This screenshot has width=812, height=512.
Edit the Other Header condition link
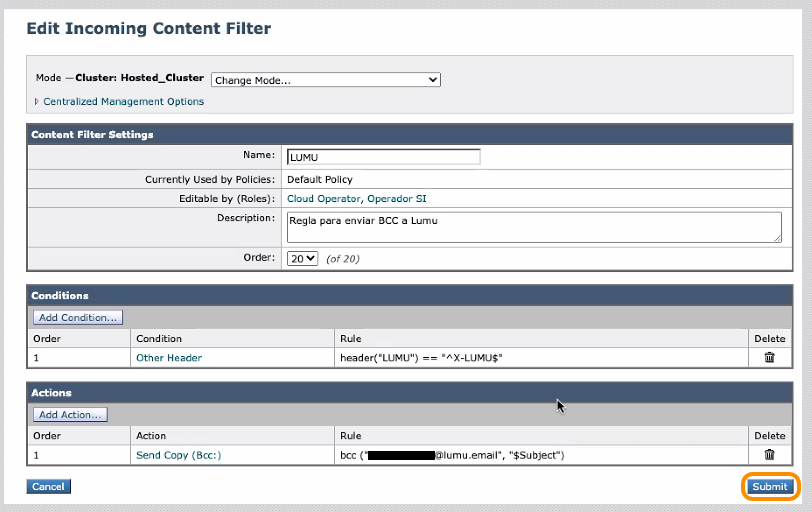(169, 357)
